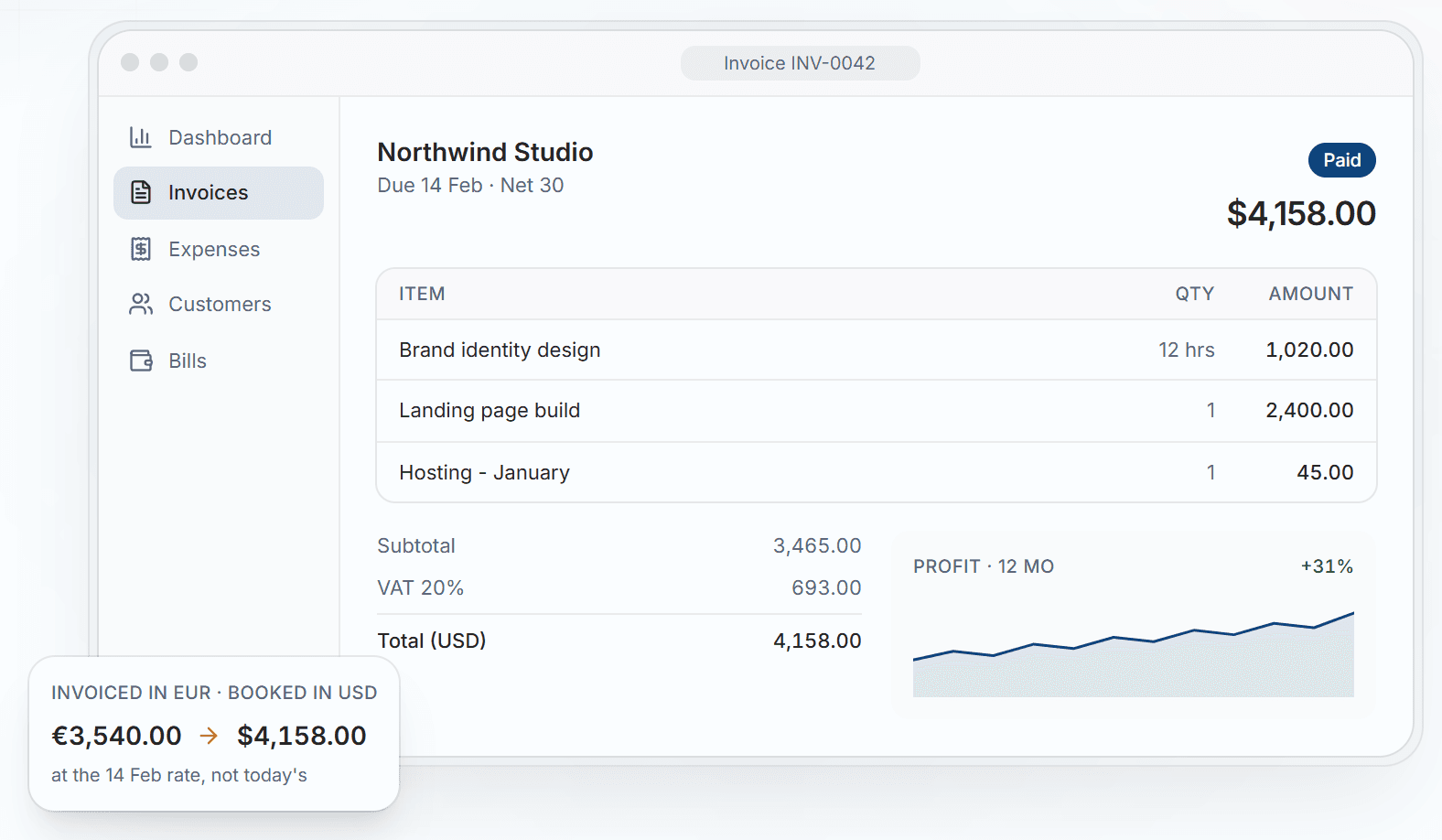Select the Landing page build row
1442x840 pixels.
click(877, 411)
